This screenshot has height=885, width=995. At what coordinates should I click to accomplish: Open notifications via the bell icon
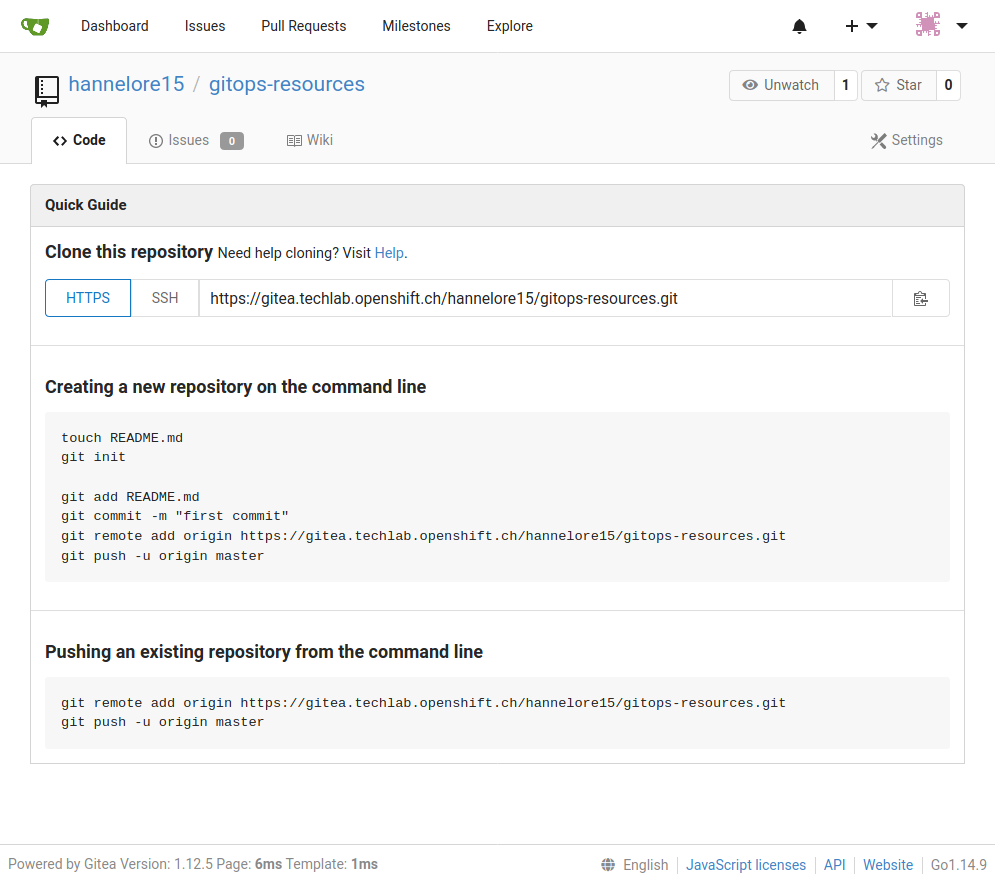(x=799, y=26)
